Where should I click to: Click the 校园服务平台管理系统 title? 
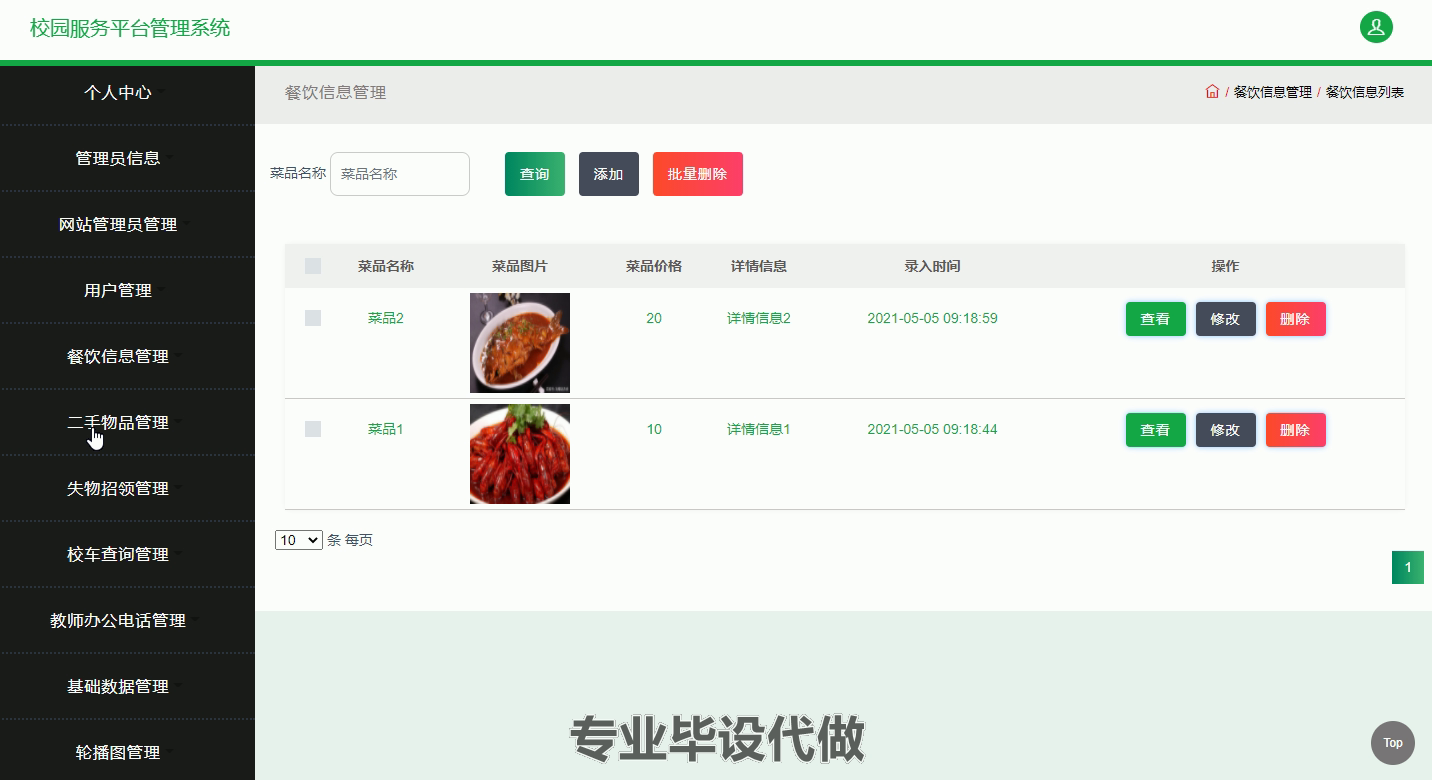[x=130, y=28]
